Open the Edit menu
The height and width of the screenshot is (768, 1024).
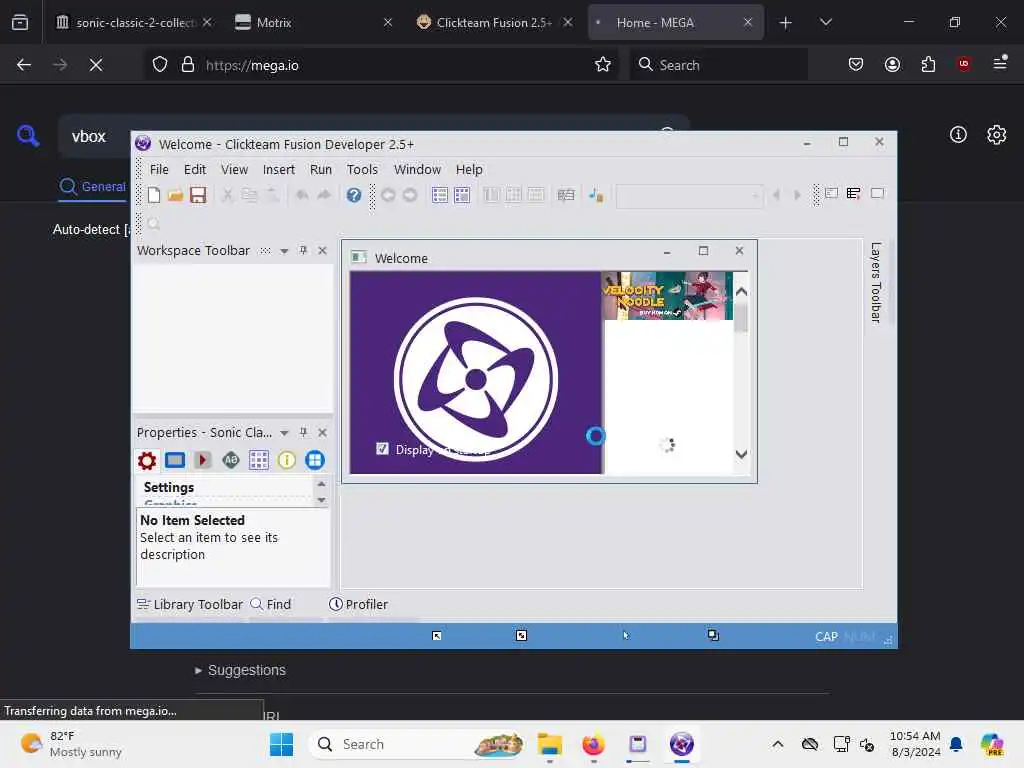point(195,169)
